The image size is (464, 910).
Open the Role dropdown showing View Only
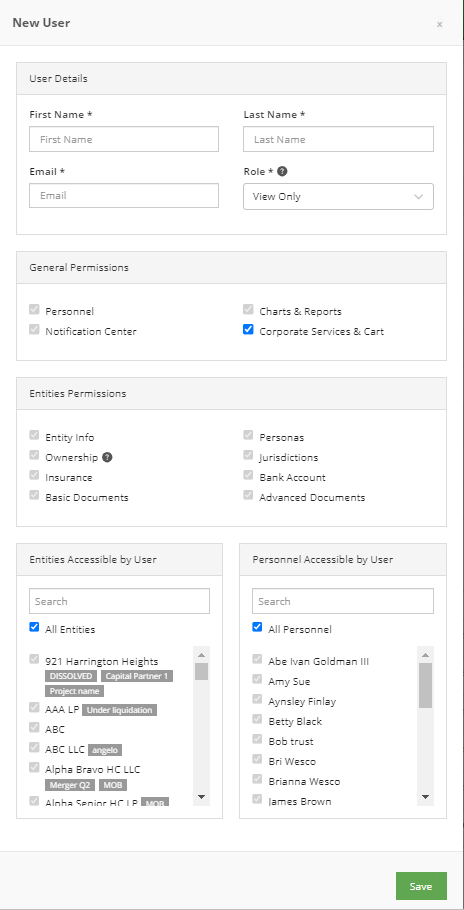(338, 197)
